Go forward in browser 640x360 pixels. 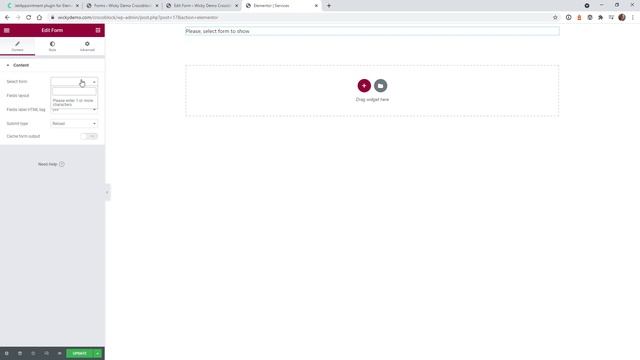point(18,18)
